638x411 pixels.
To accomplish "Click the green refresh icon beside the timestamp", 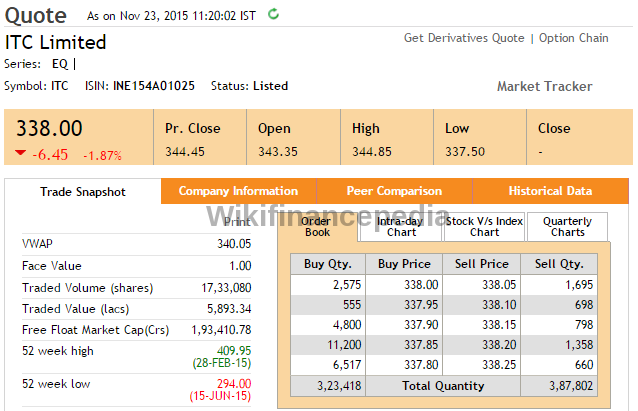I will pos(273,14).
